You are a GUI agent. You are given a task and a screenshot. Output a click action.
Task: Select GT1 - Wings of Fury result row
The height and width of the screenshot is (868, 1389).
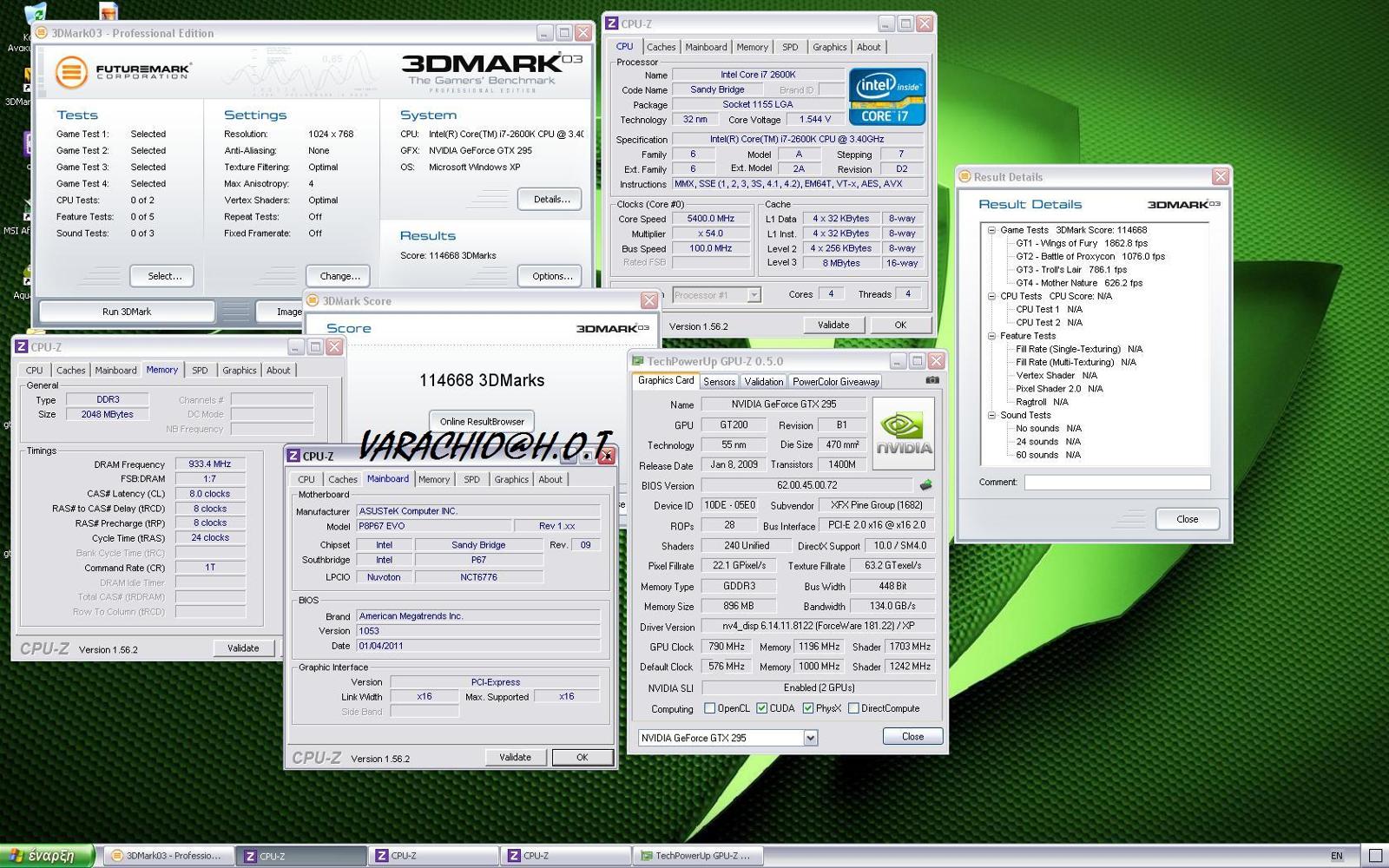(x=1082, y=243)
